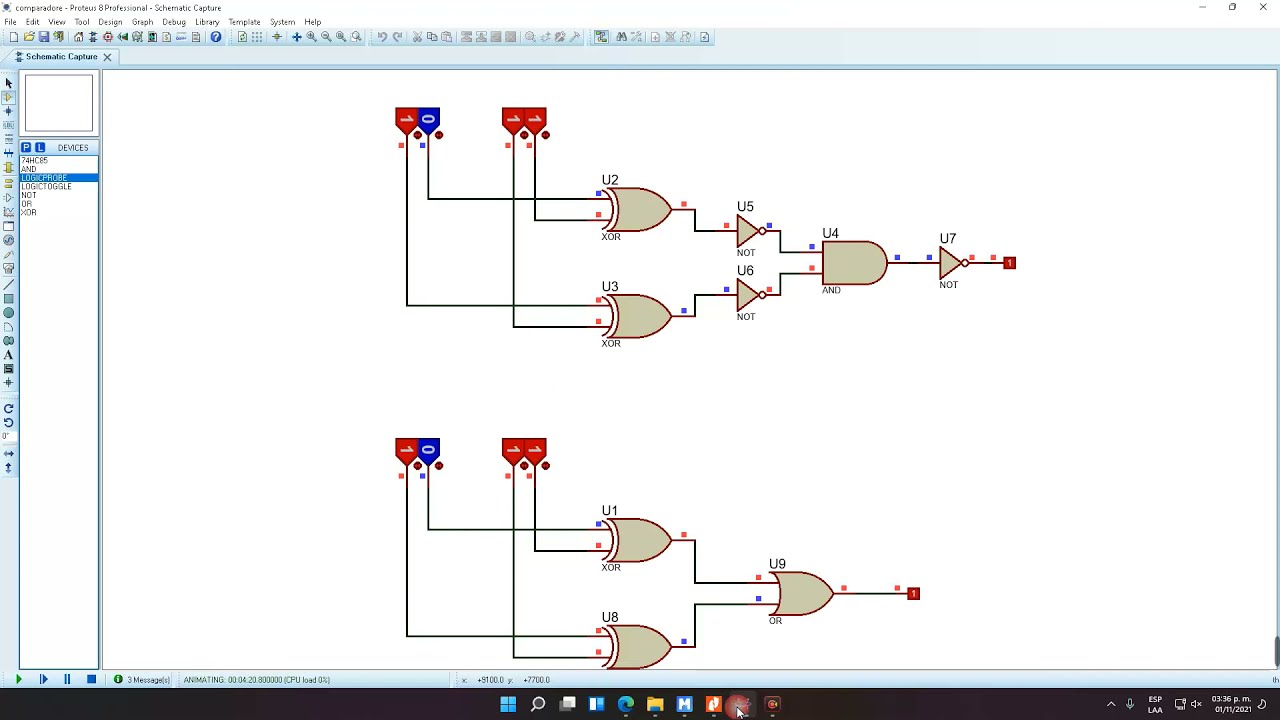Screen dimensions: 1280x720
Task: Mirror horizontally with the X-mirror icon
Action: [9, 453]
